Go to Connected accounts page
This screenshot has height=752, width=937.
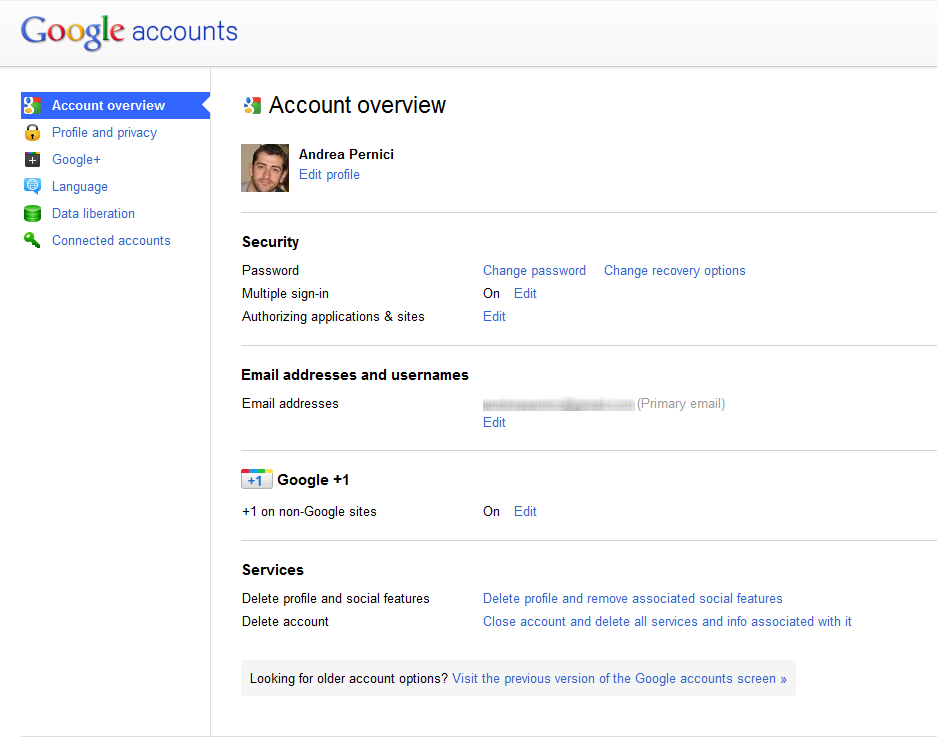111,240
